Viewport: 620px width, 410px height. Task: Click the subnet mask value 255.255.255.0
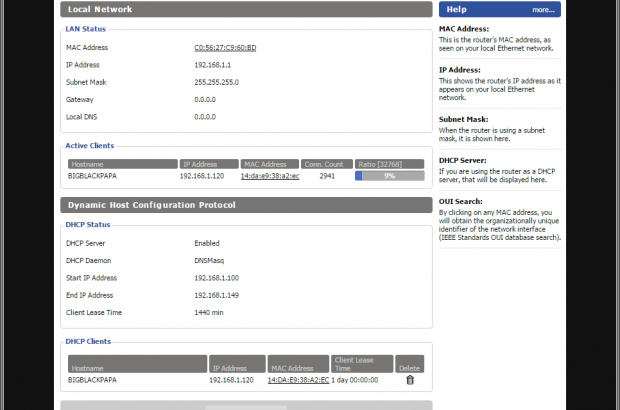point(216,82)
